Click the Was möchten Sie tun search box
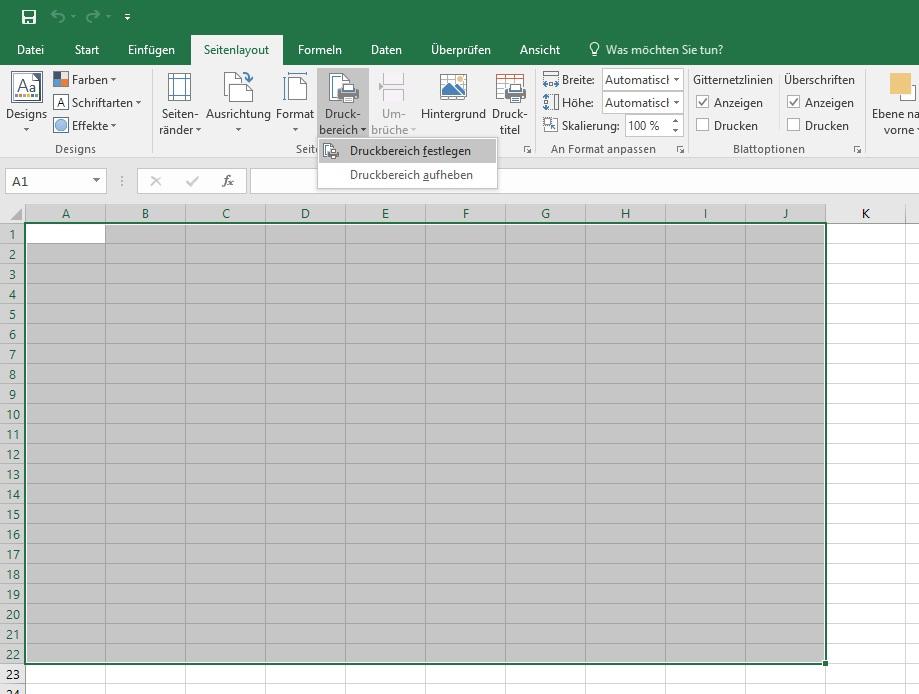The height and width of the screenshot is (694, 919). pyautogui.click(x=664, y=50)
